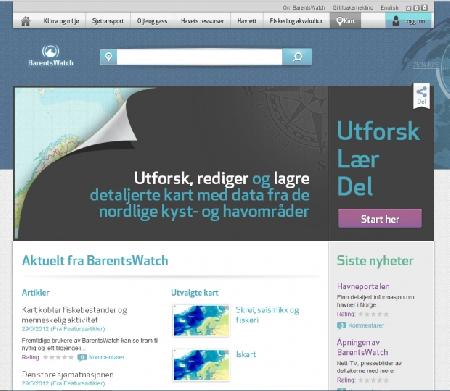Image resolution: width=450 pixels, height=391 pixels.
Task: Open Åpningen av BarentsWatch news item
Action: point(362,347)
